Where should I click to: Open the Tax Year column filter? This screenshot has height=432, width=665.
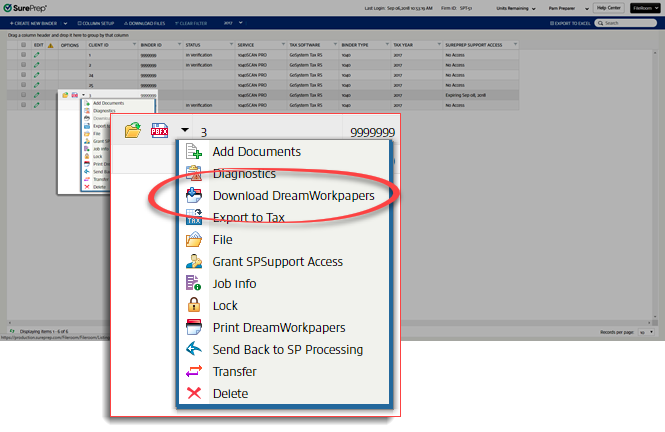(x=439, y=45)
